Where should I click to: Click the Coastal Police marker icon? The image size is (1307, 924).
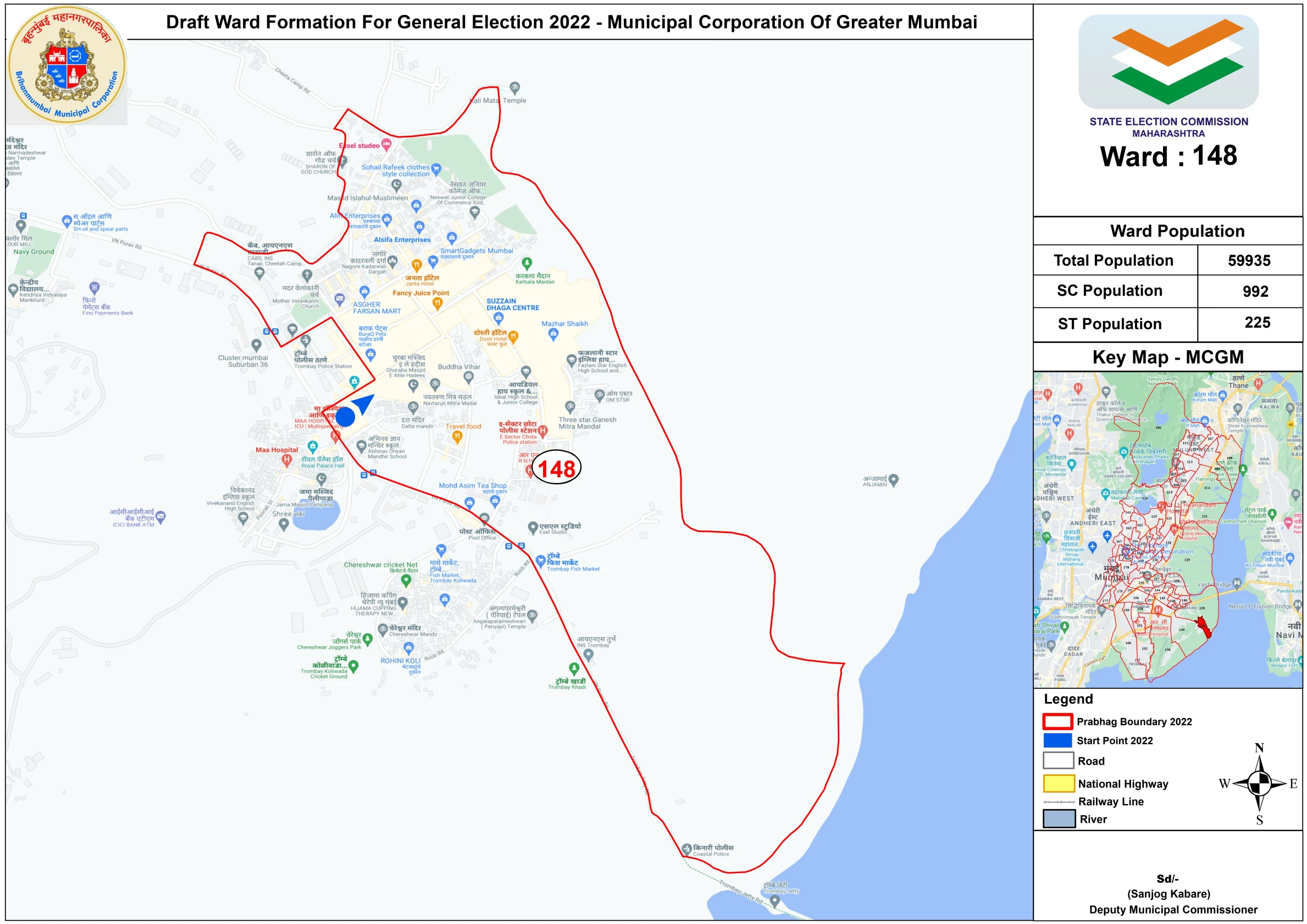pos(686,849)
